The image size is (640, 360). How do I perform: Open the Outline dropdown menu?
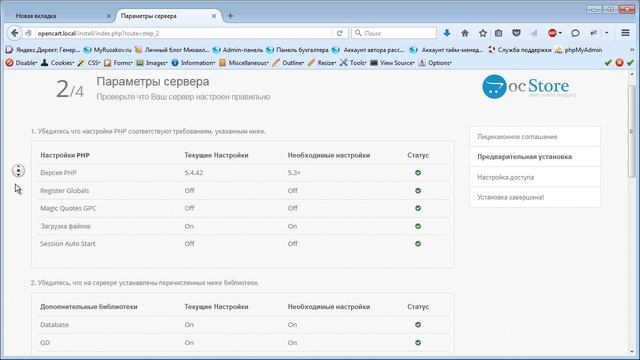pos(289,63)
